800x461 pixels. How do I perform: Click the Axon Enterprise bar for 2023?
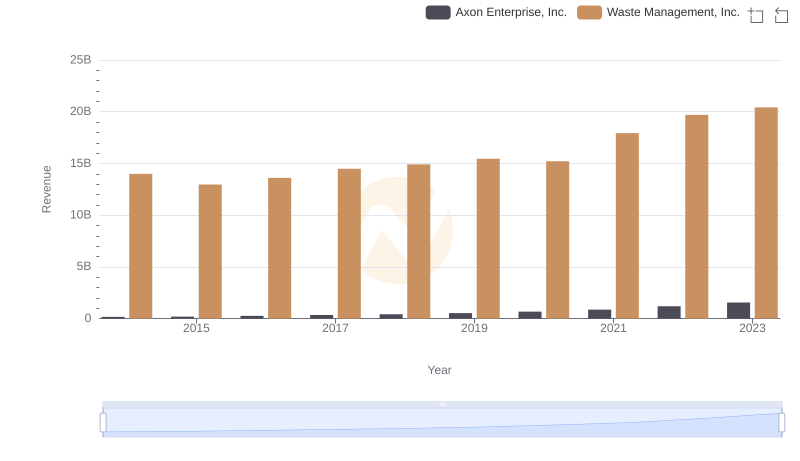tap(738, 311)
